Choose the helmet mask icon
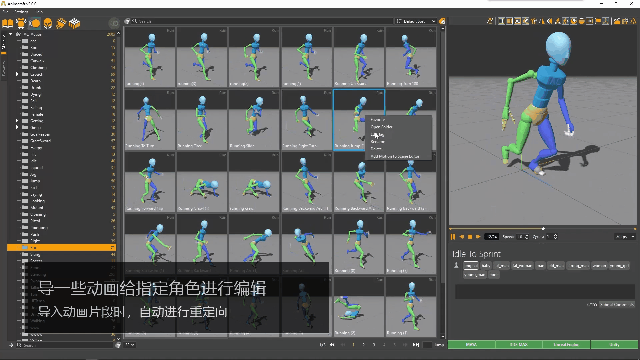Screen dimensions: 640x360 point(48,23)
